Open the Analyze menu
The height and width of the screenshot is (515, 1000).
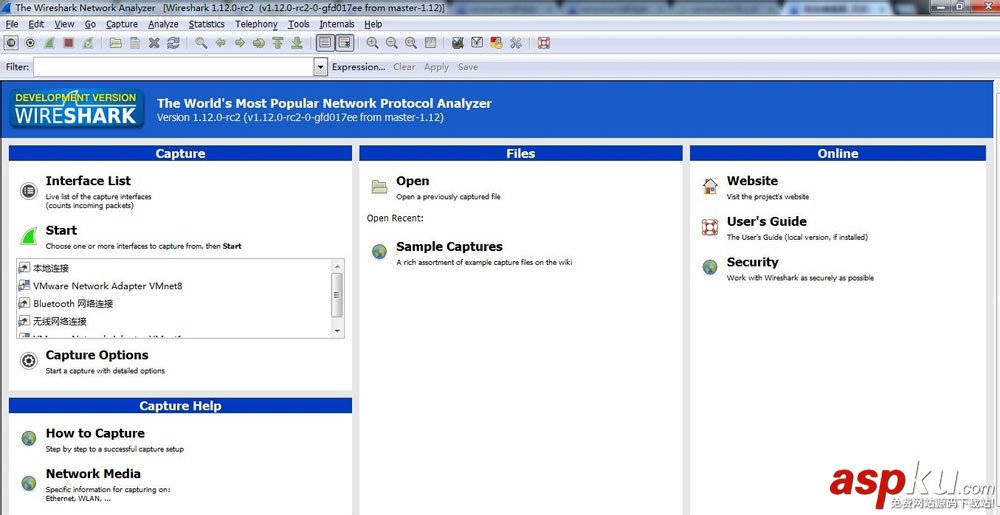click(163, 24)
